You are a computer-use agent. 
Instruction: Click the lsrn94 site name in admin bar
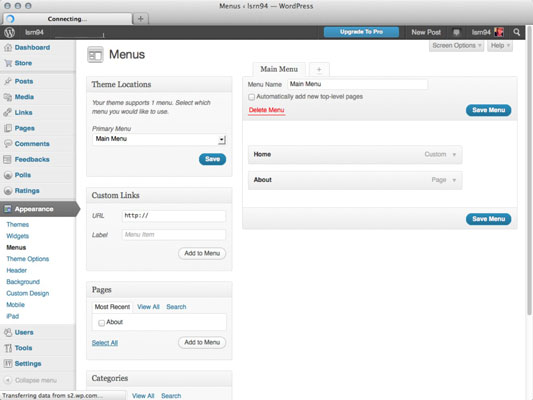pyautogui.click(x=34, y=32)
